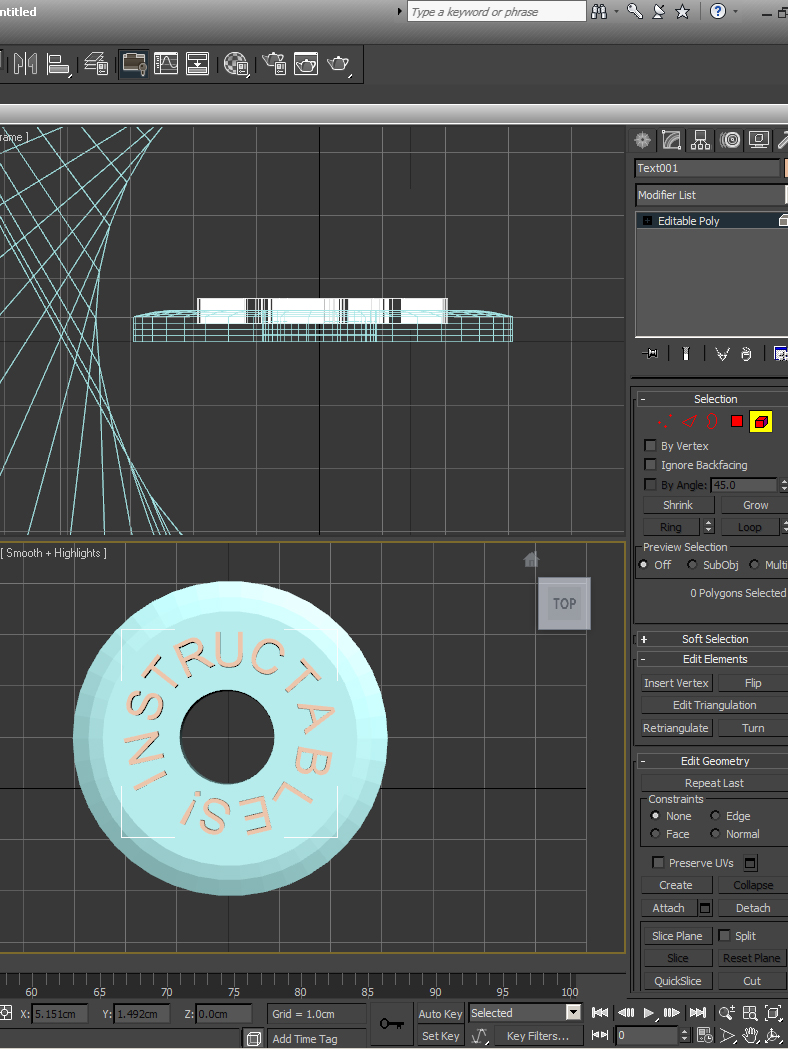
Task: Switch to the Motion panel tab
Action: pos(730,140)
